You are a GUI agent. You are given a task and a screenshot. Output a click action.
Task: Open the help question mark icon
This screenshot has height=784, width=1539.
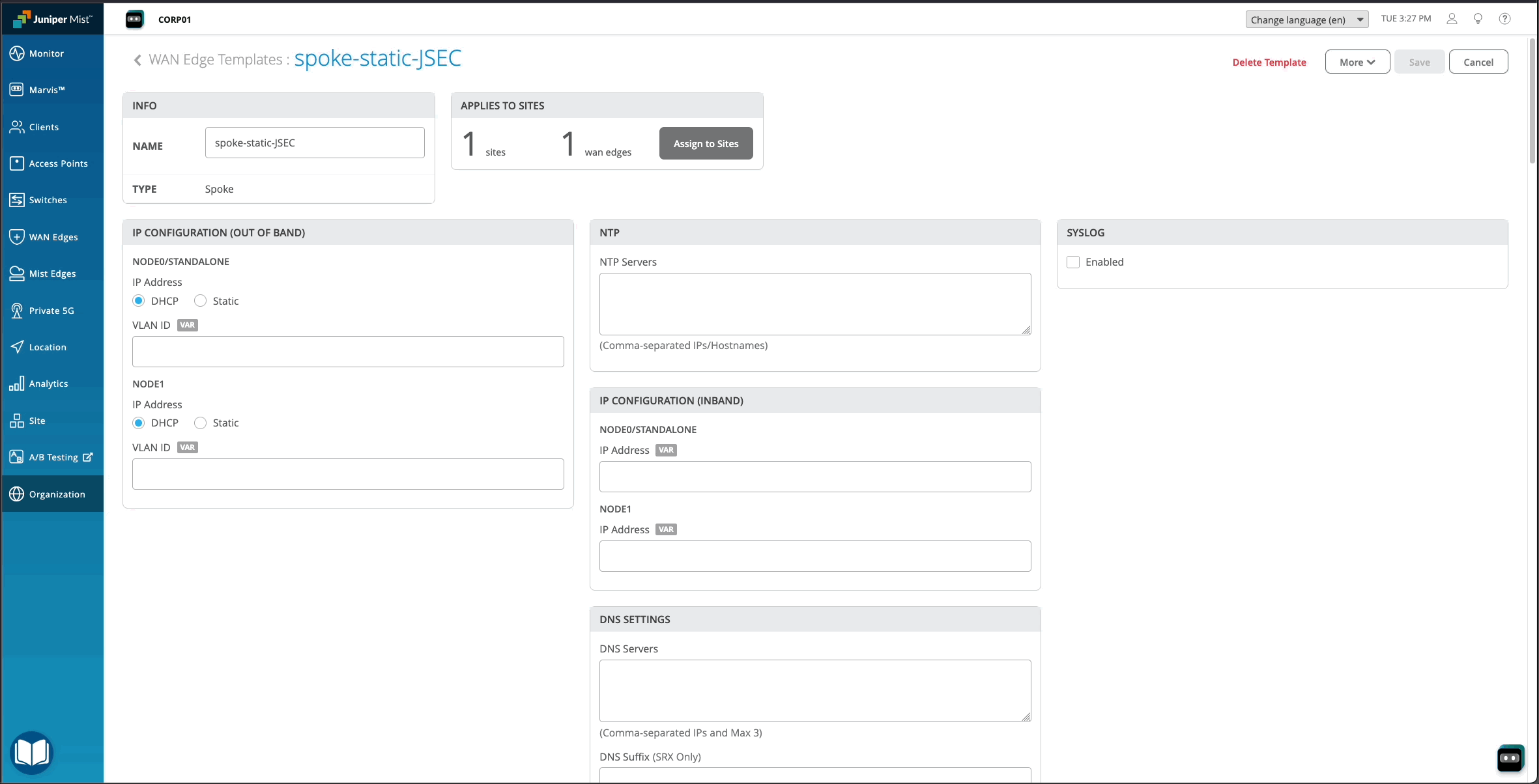point(1504,19)
